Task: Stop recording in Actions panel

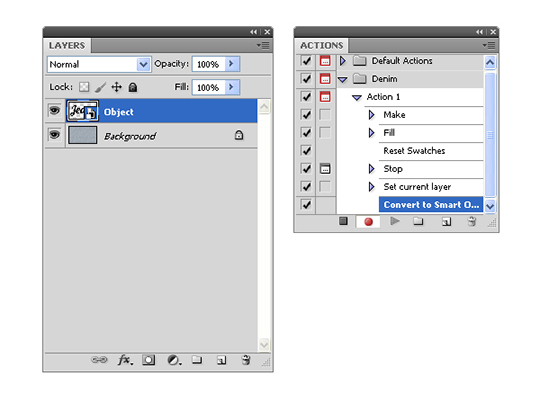Action: coord(343,221)
